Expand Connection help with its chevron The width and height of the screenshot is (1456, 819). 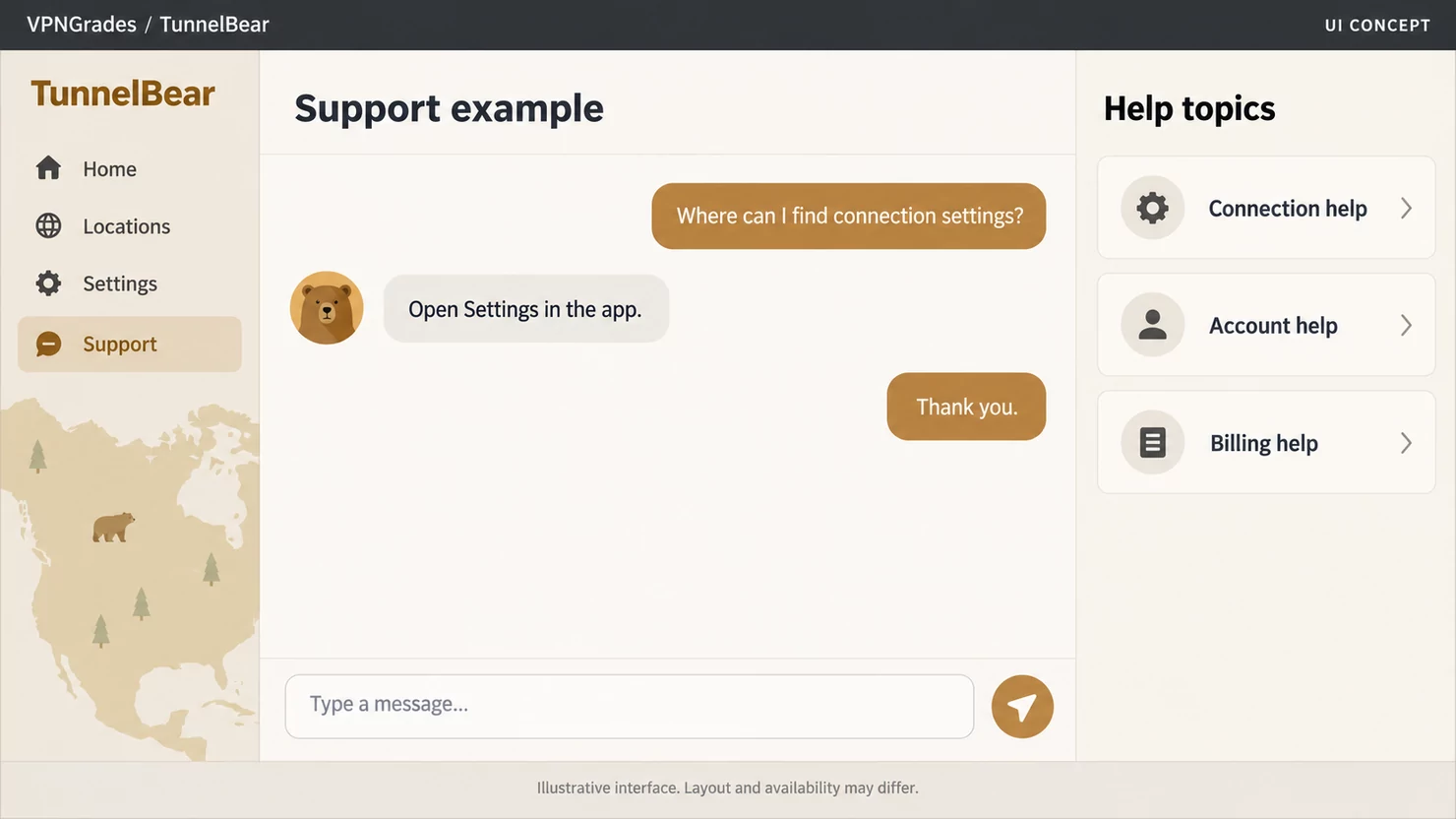[1406, 208]
